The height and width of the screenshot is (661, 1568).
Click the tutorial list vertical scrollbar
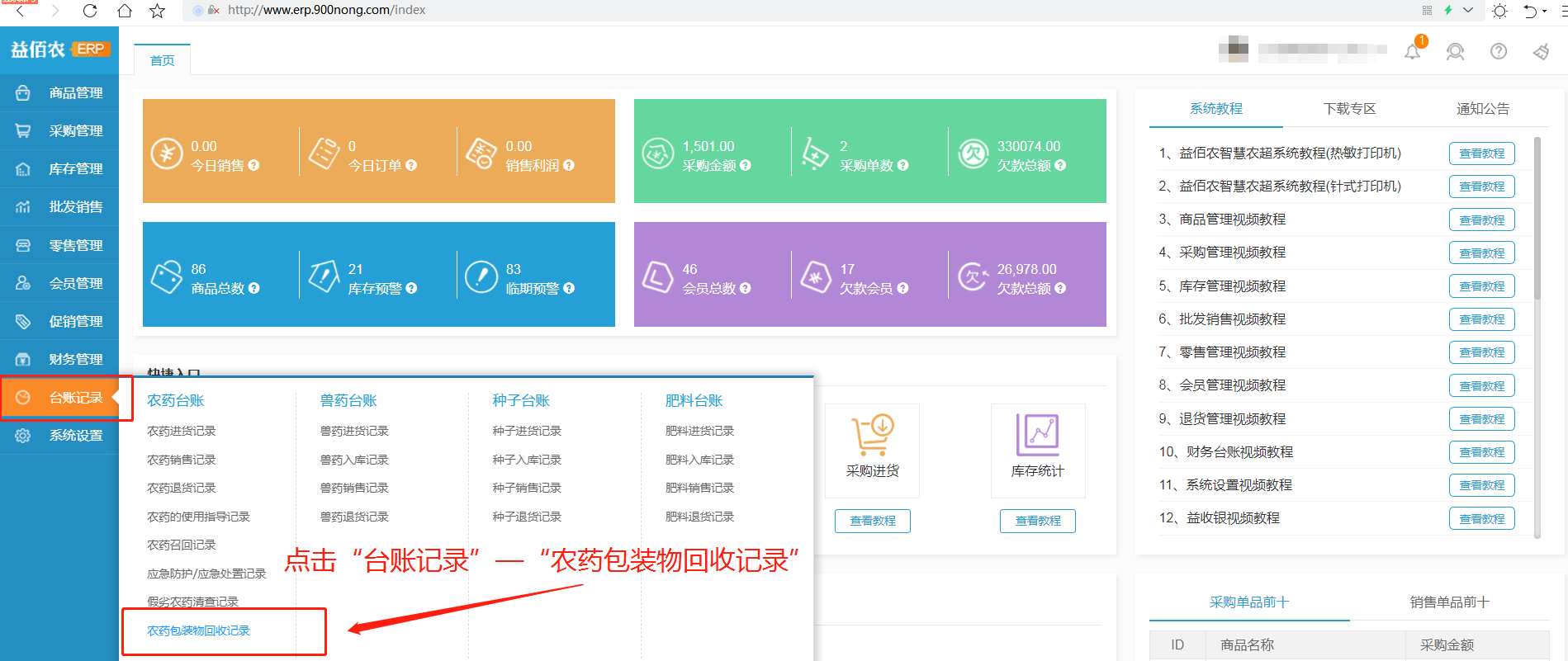pos(1537,219)
